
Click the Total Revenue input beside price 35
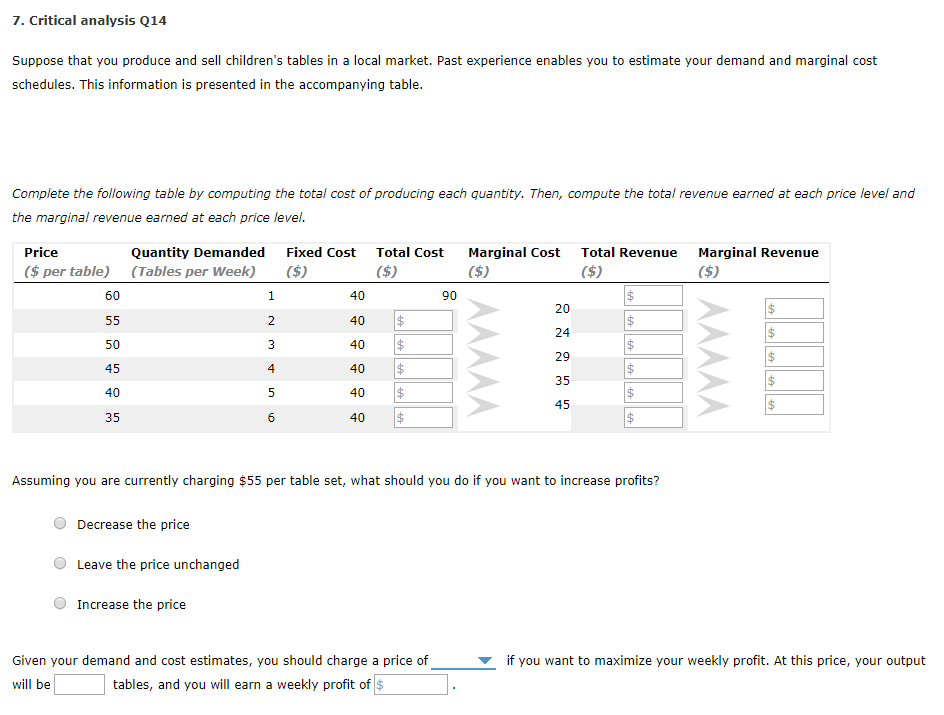[x=653, y=416]
